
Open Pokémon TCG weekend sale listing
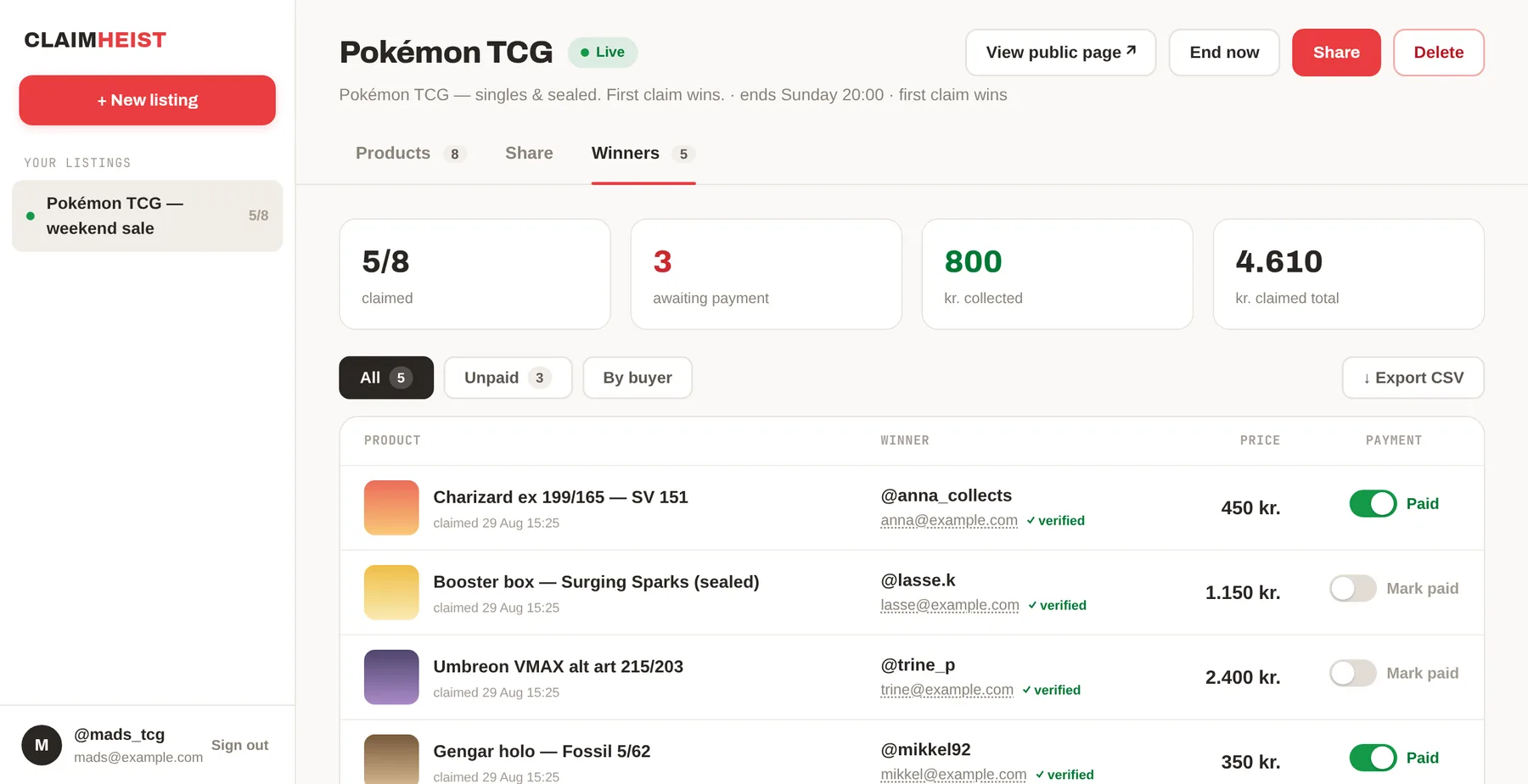coord(148,216)
